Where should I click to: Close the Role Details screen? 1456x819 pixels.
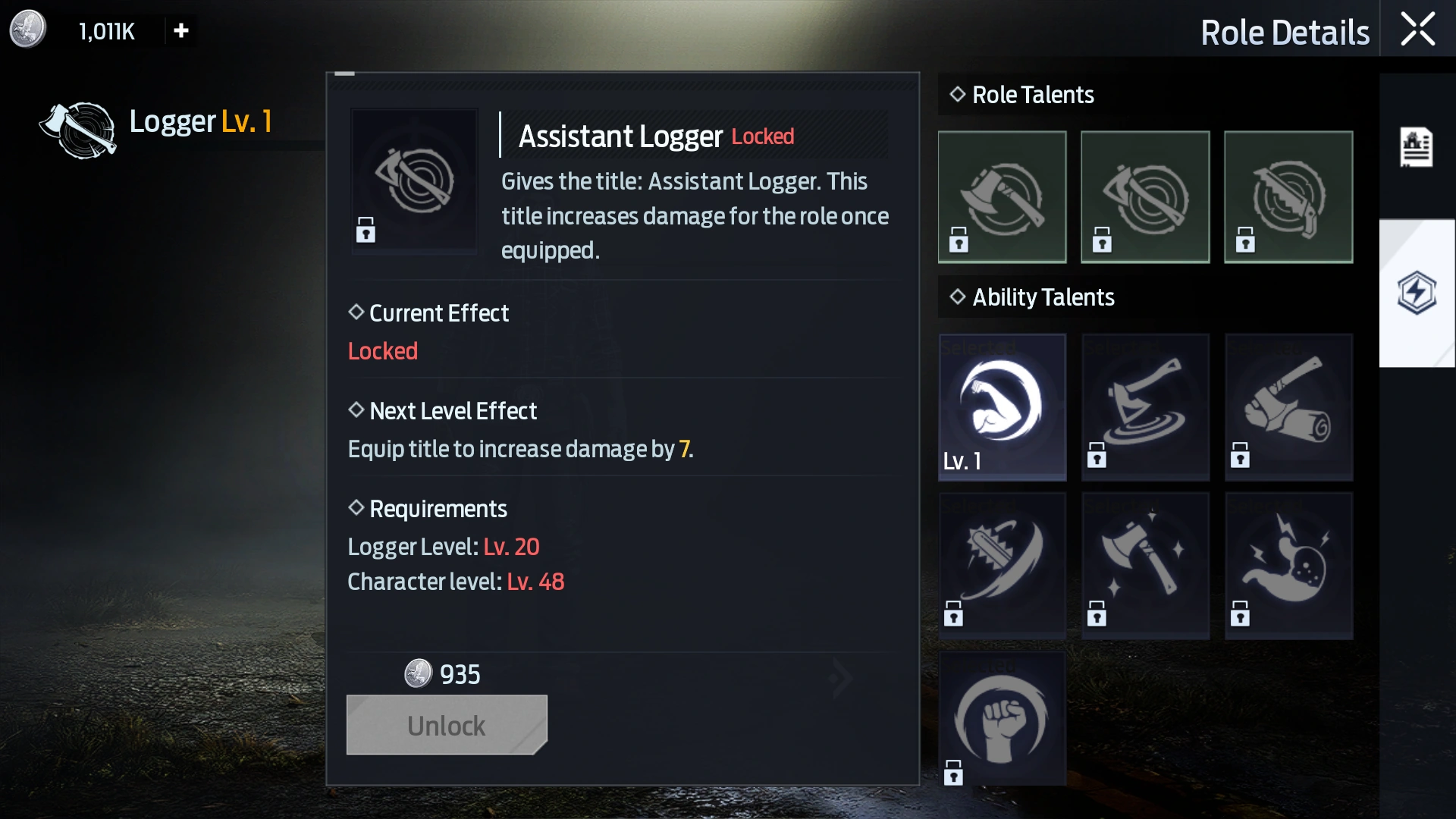pyautogui.click(x=1417, y=30)
